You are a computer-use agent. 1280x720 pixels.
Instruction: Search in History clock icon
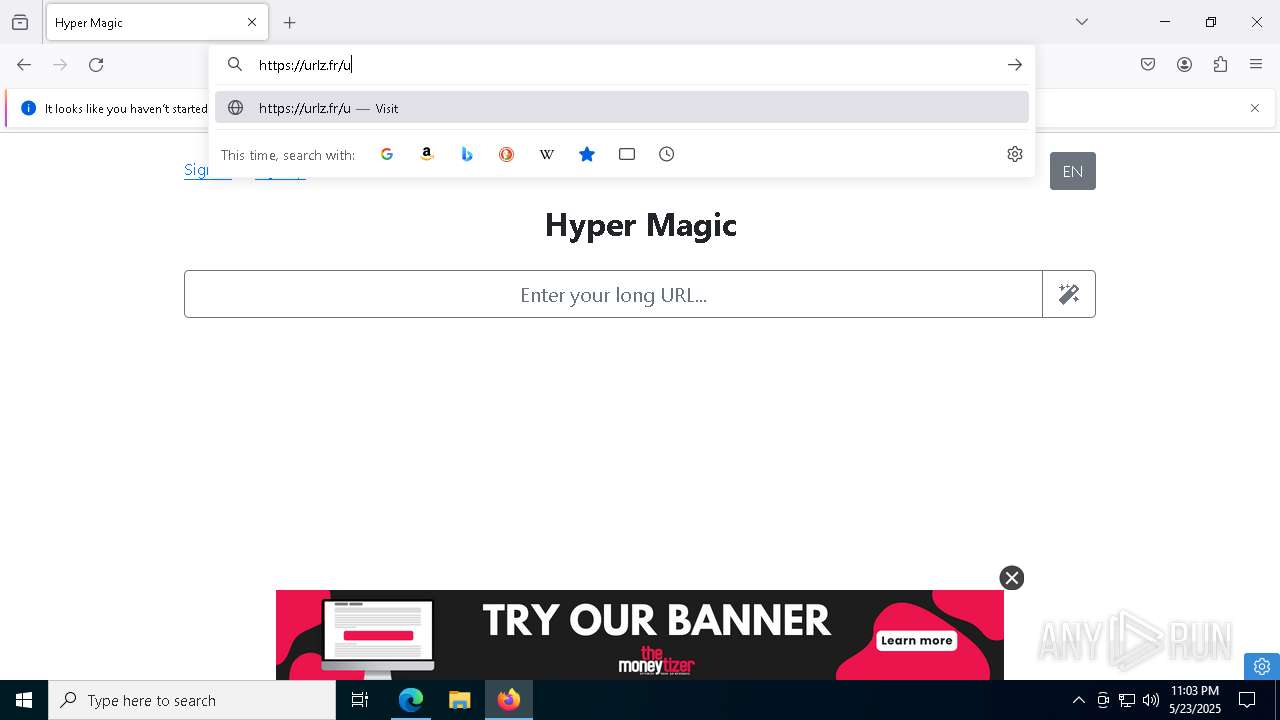click(x=667, y=154)
